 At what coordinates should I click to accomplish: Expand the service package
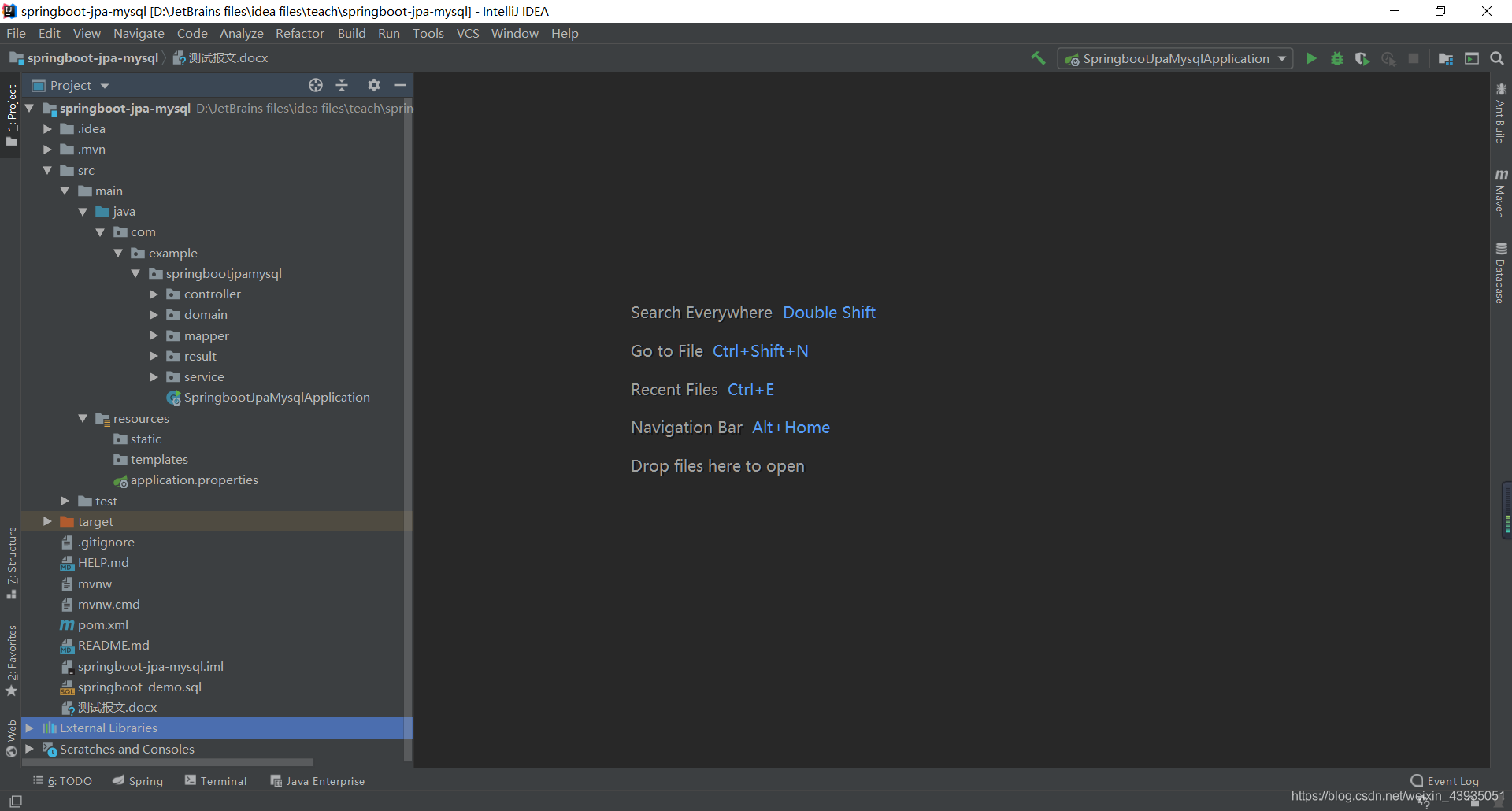point(154,377)
